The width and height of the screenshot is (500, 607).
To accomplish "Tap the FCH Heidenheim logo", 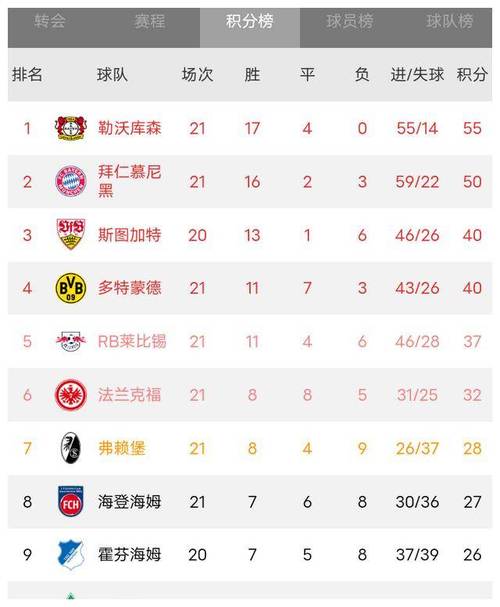I will coord(71,501).
